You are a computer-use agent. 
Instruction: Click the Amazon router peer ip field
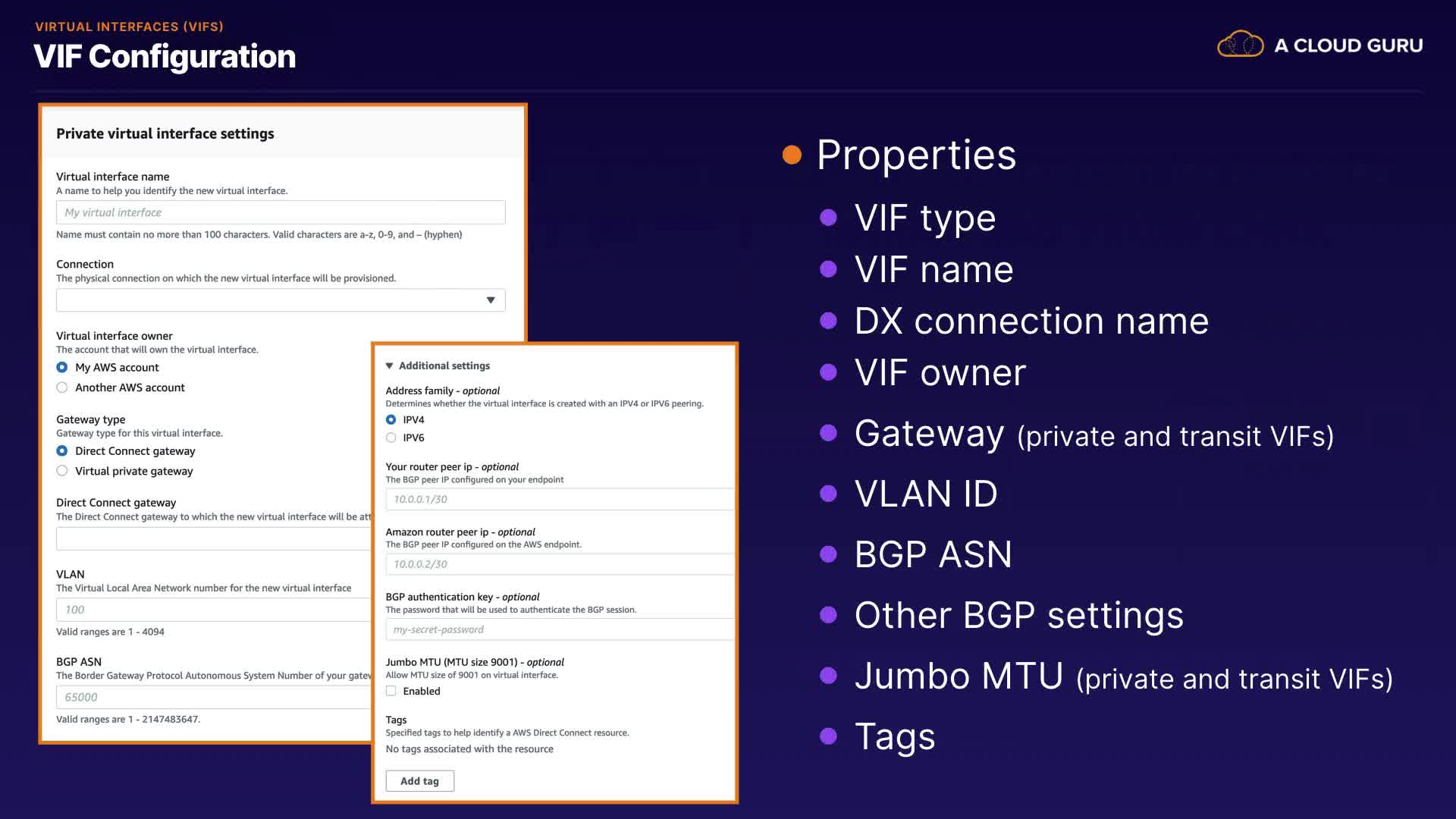point(560,564)
